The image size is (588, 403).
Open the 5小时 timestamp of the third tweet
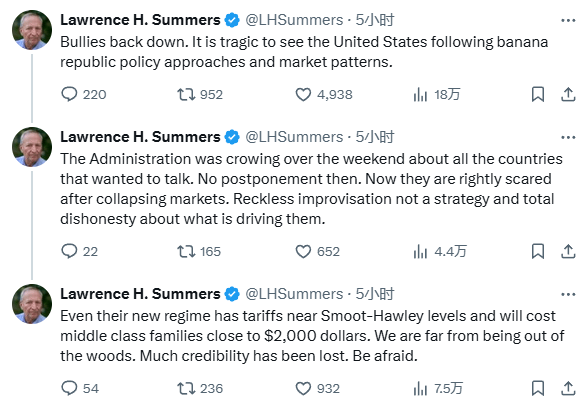375,294
